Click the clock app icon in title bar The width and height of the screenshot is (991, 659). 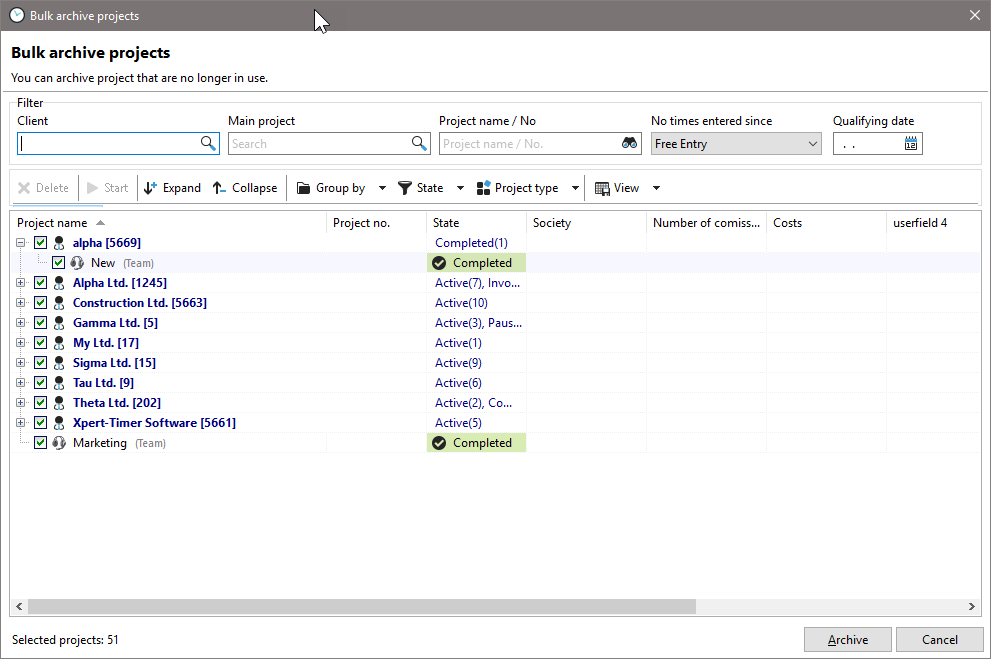pos(17,15)
